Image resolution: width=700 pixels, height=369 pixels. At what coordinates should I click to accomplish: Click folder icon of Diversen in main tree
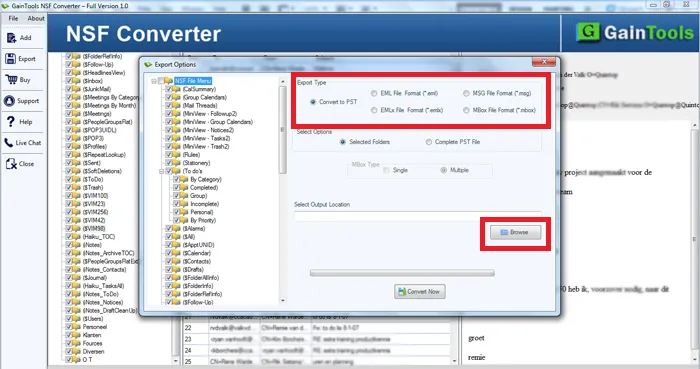[x=77, y=352]
